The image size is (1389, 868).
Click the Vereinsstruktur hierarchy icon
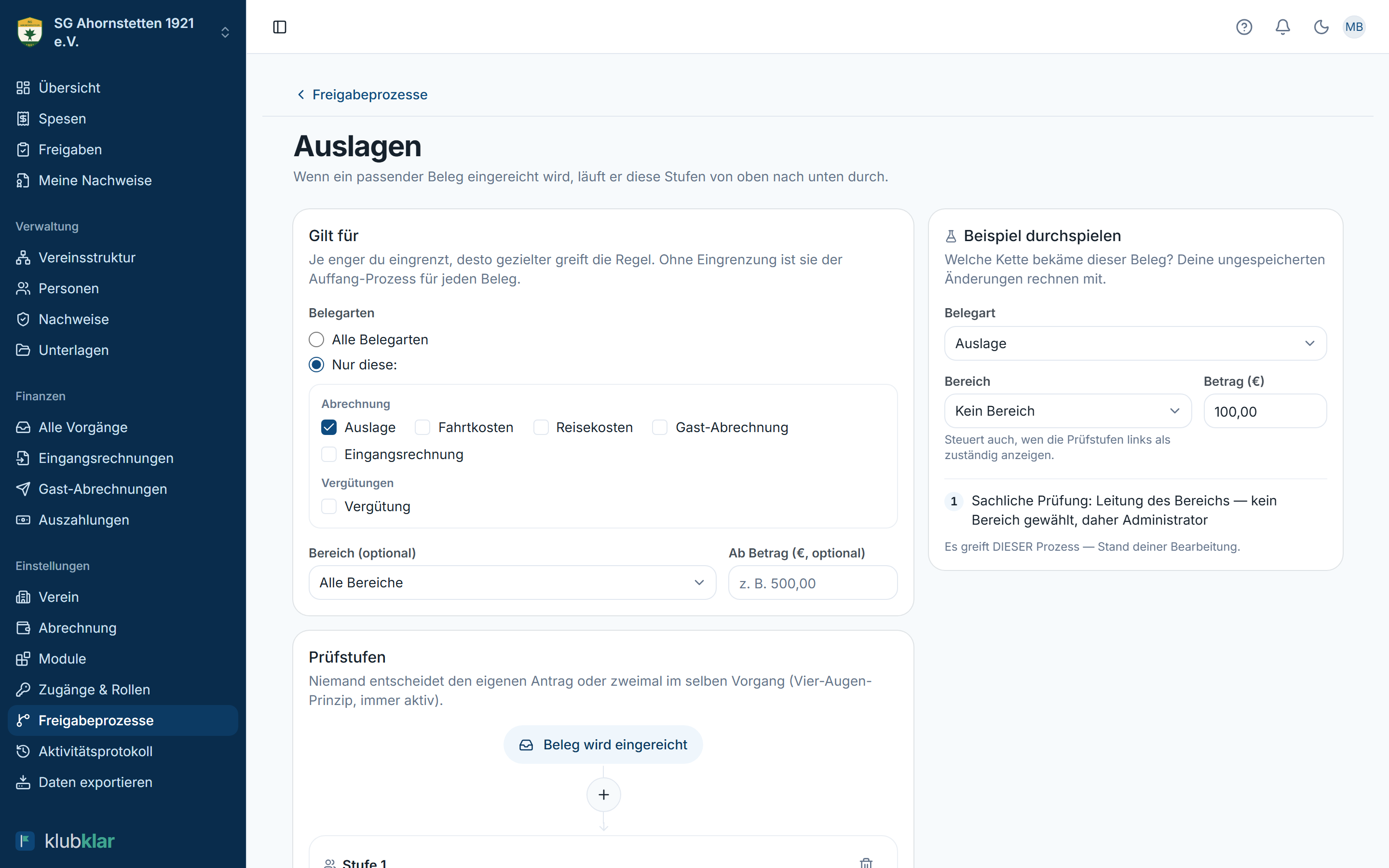click(23, 258)
